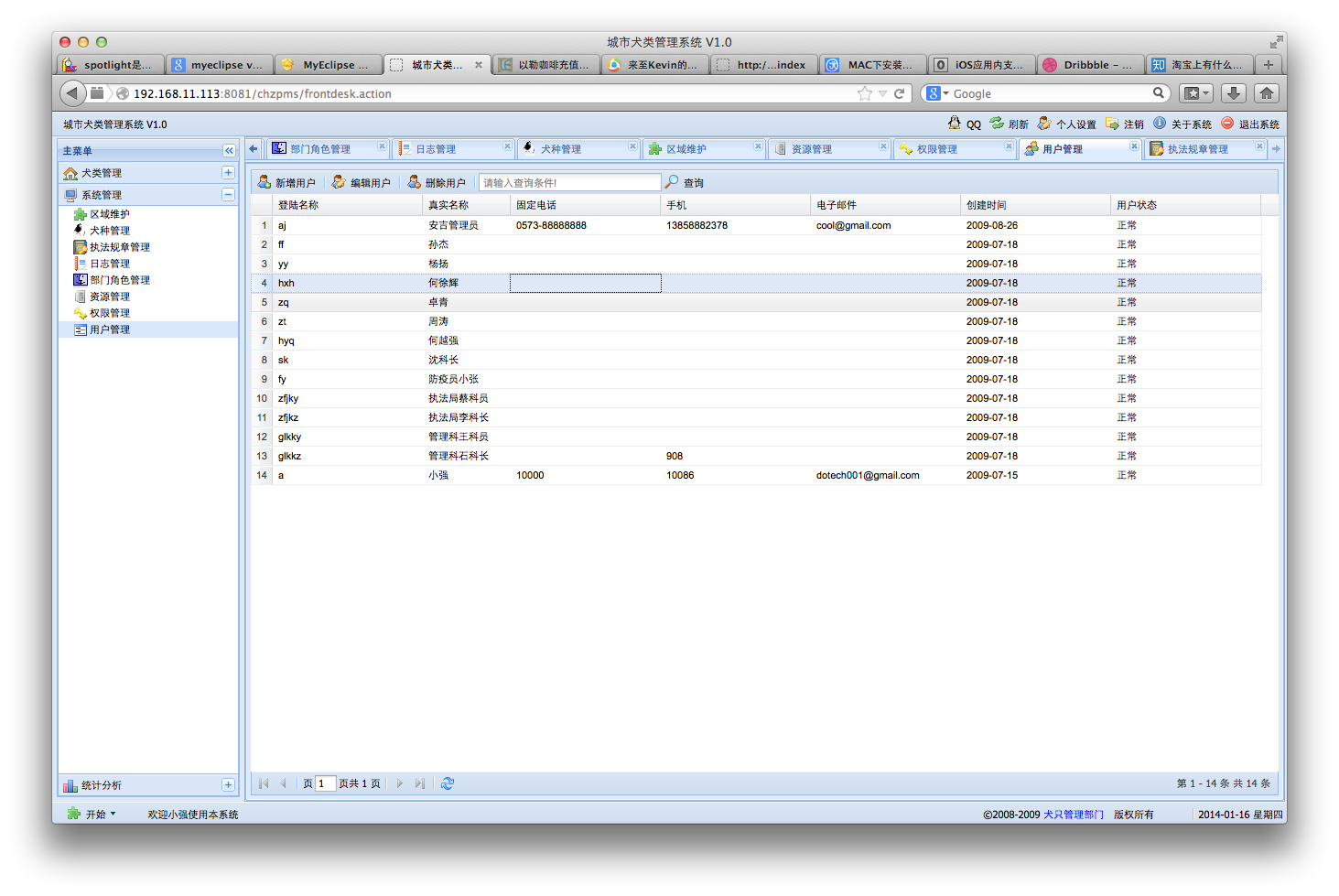Open a new browser tab
Image resolution: width=1339 pixels, height=896 pixels.
(1269, 64)
